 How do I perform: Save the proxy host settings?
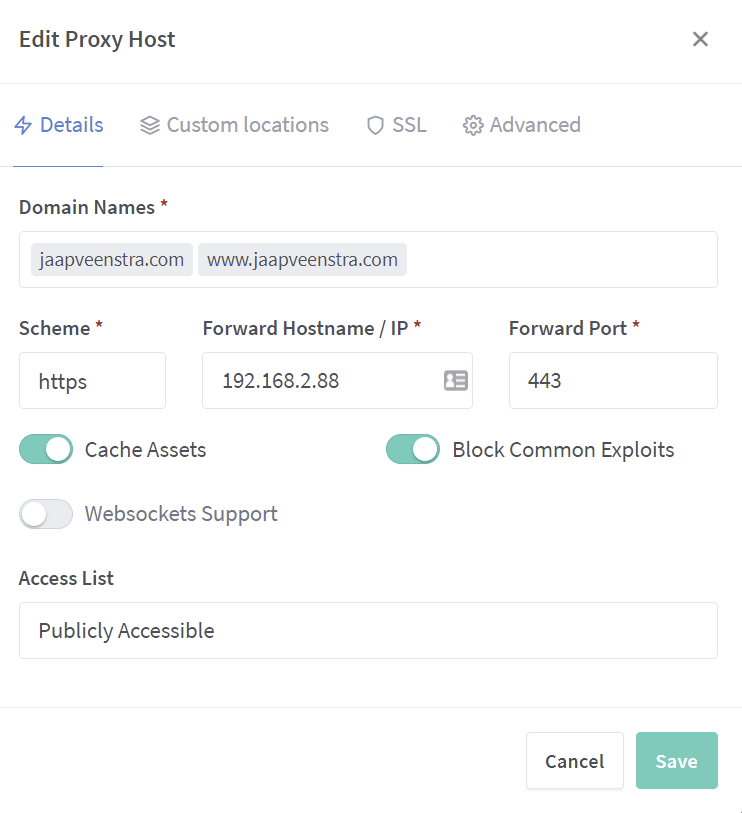[676, 761]
